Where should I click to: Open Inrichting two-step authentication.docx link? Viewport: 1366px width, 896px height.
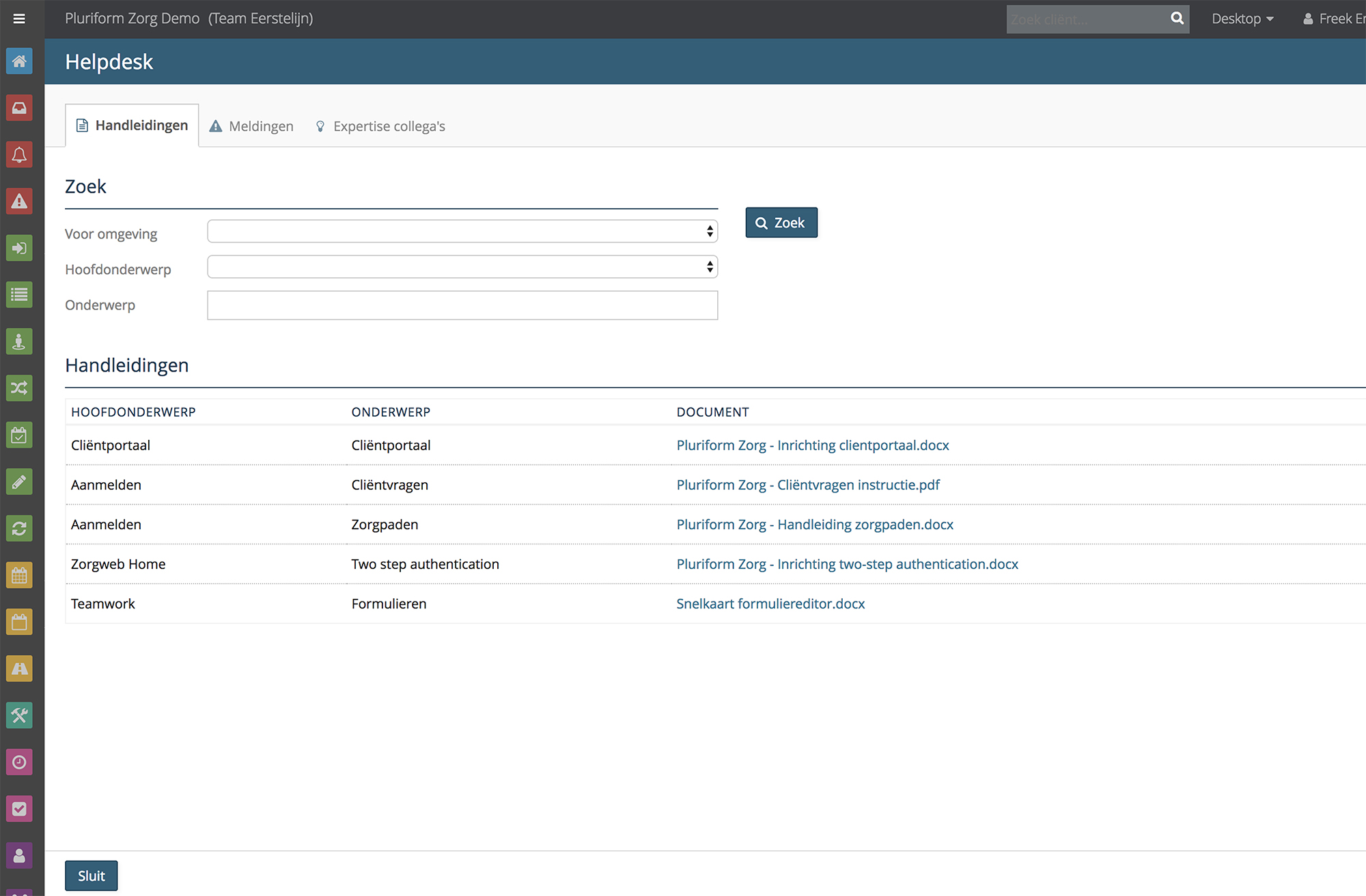(x=847, y=564)
